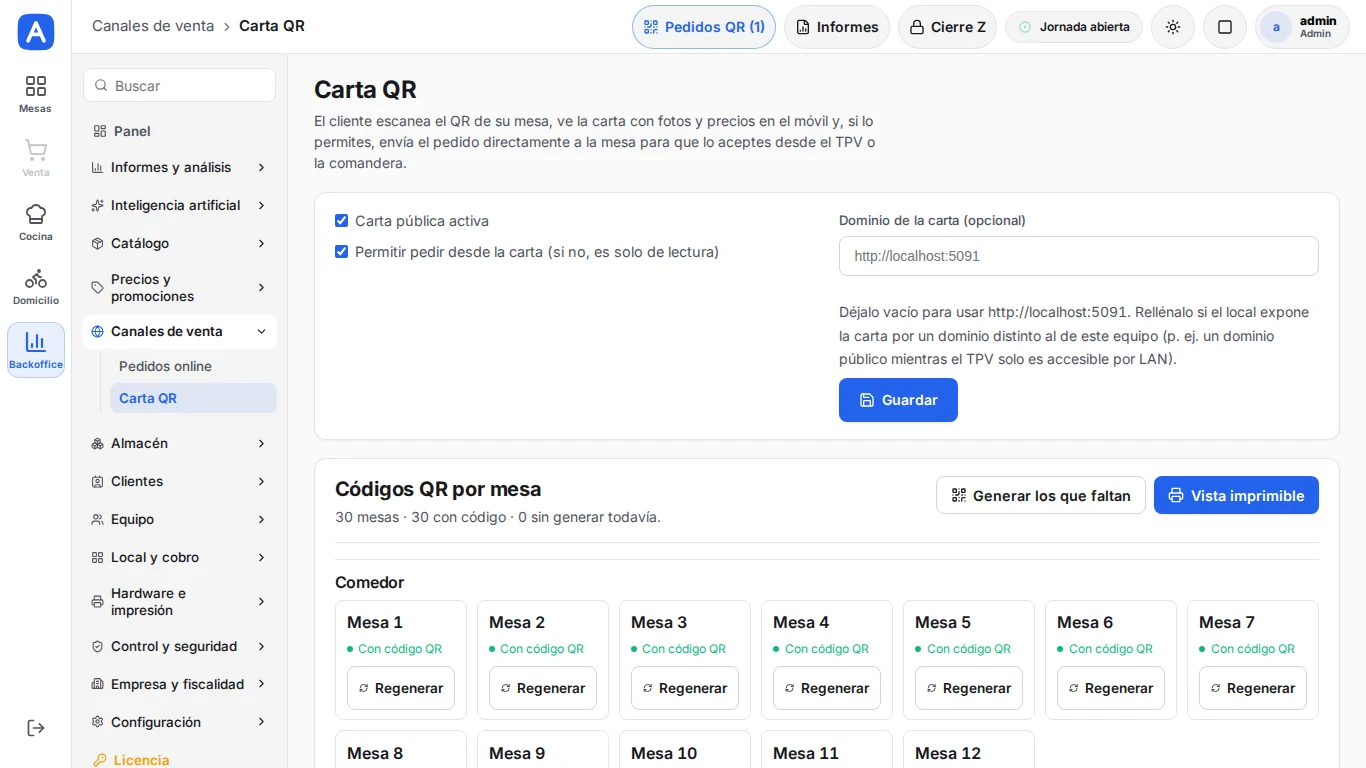Screen dimensions: 1366x768
Task: Regenerate QR code for Mesa 1
Action: coord(401,688)
